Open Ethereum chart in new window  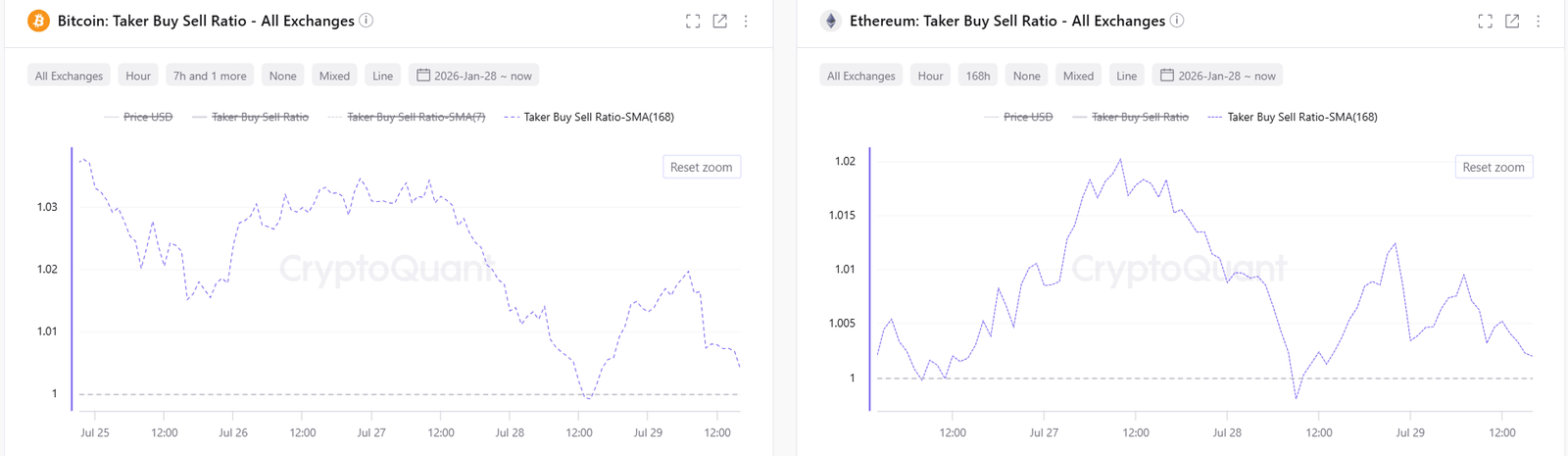pyautogui.click(x=1512, y=22)
